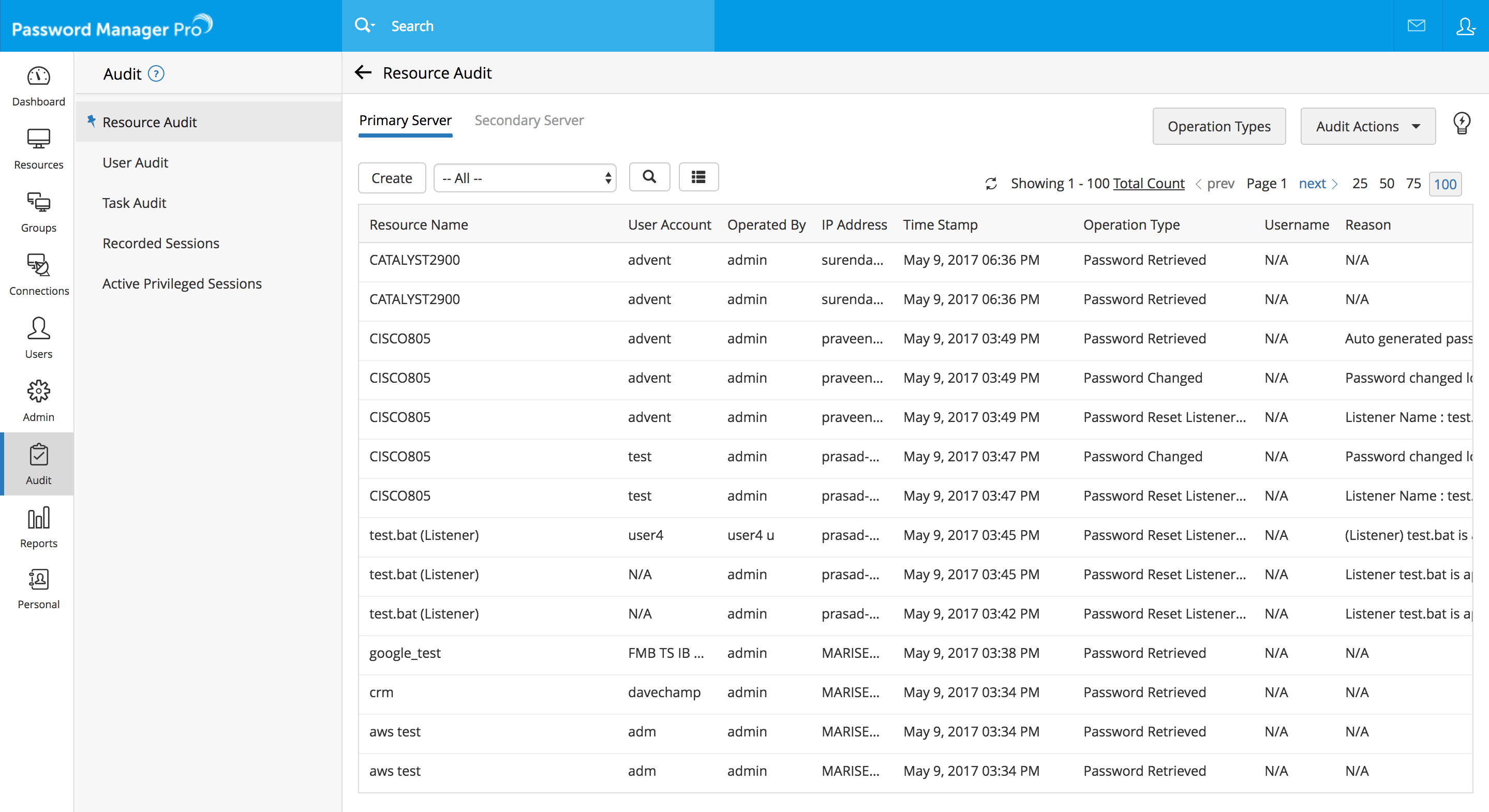Open the mail envelope icon in header
1489x812 pixels.
[x=1416, y=25]
